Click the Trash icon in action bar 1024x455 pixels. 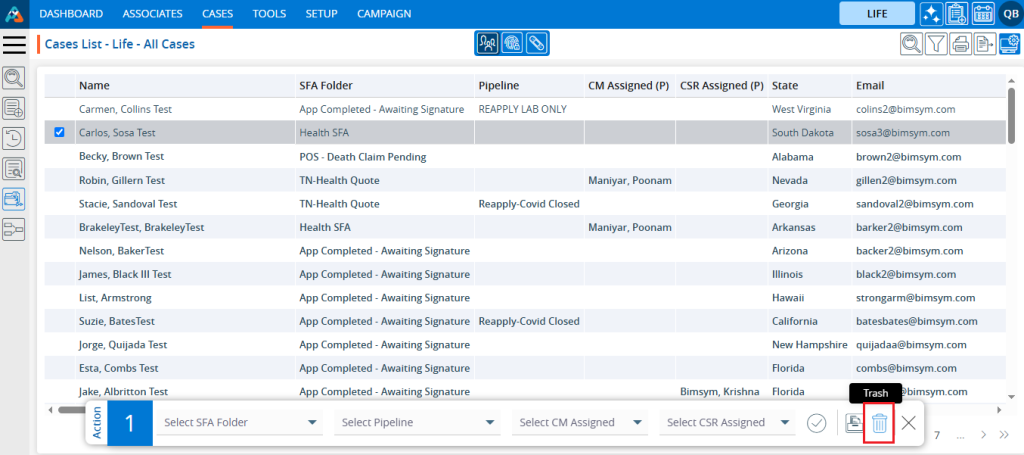coord(879,423)
